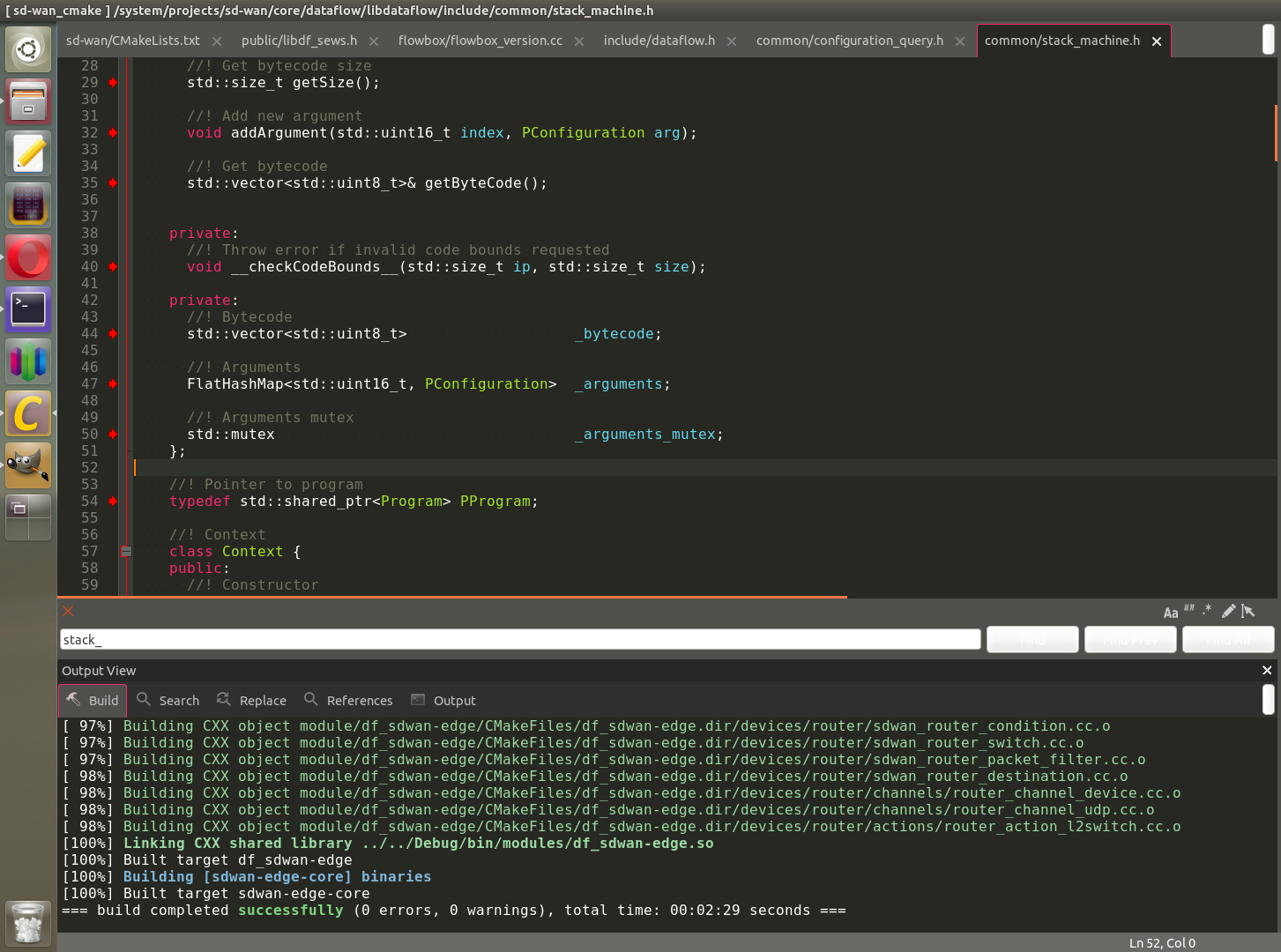
Task: Open GIMP from the Ubuntu dock
Action: pyautogui.click(x=27, y=465)
